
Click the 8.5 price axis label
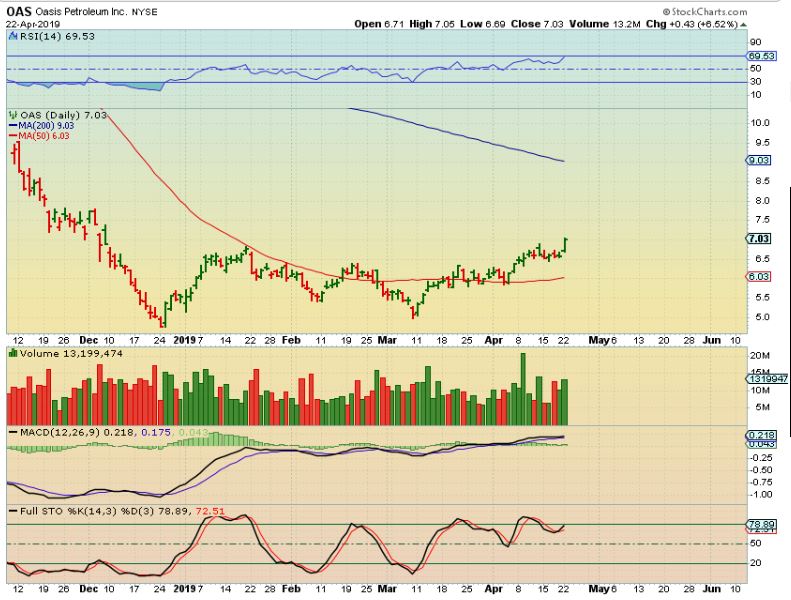[762, 181]
